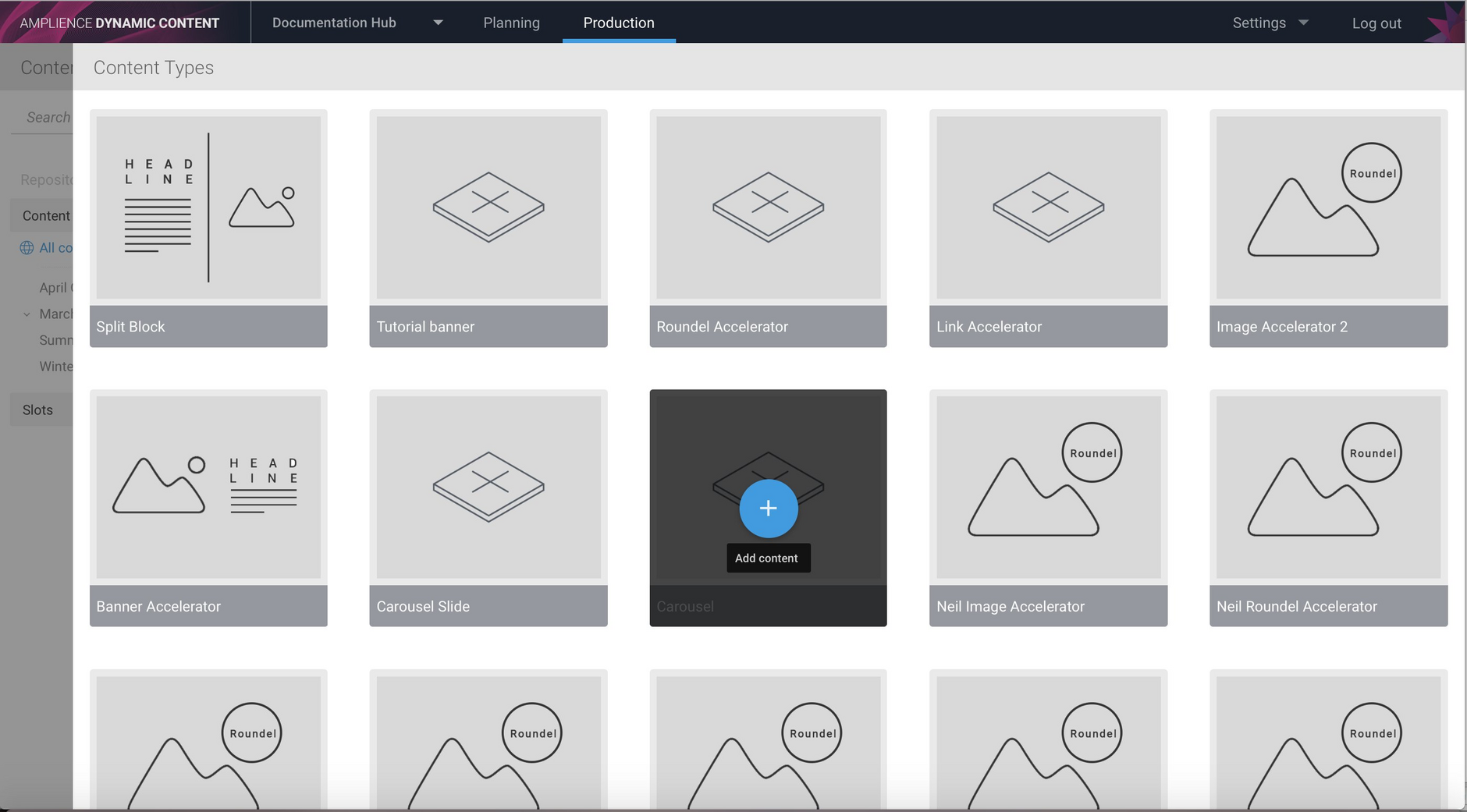Viewport: 1467px width, 812px height.
Task: Select the Carousel Slide card
Action: click(488, 508)
